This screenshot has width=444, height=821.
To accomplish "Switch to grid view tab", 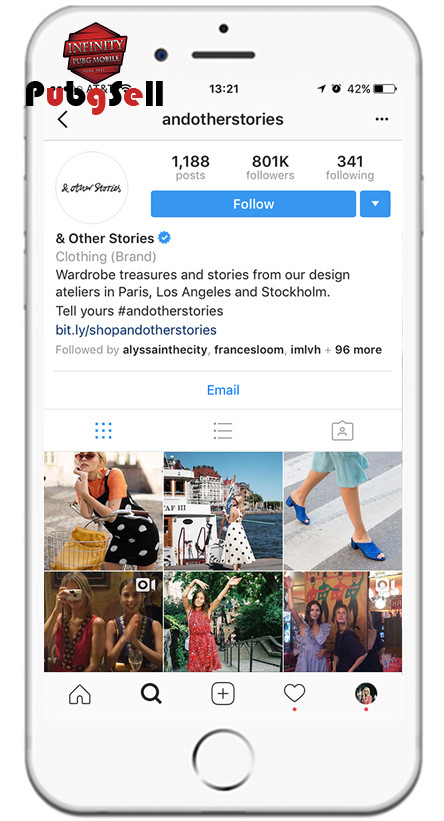I will click(103, 430).
